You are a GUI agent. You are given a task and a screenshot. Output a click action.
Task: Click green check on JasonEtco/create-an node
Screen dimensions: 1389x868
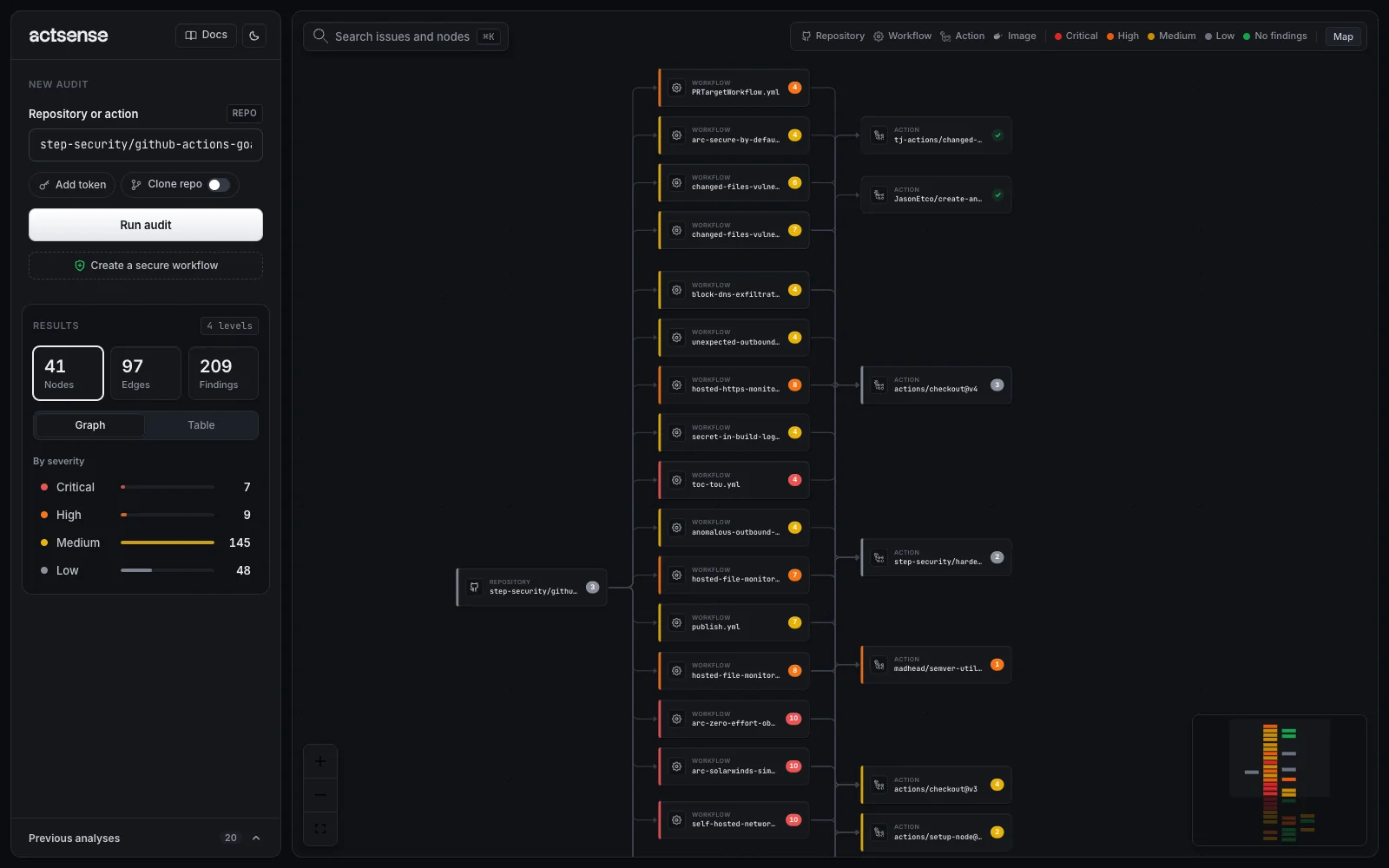pos(997,195)
